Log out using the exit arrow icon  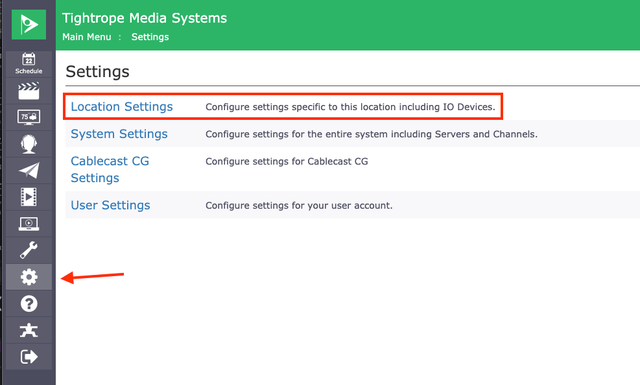(x=29, y=356)
